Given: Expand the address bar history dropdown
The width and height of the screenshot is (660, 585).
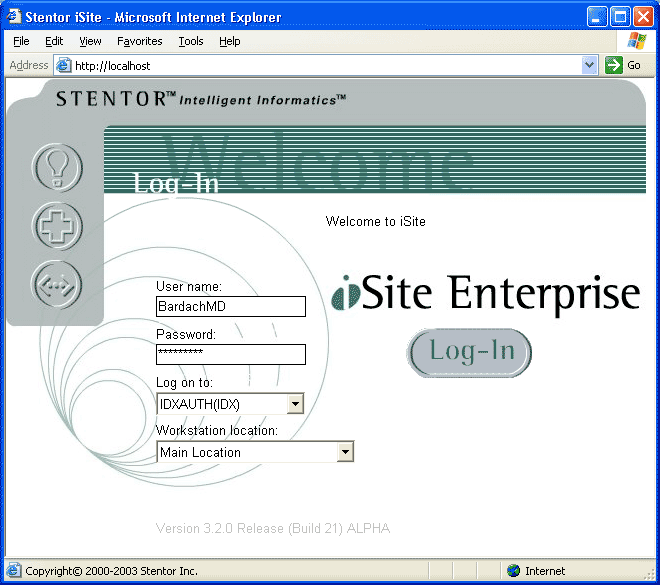Looking at the screenshot, I should (x=589, y=65).
